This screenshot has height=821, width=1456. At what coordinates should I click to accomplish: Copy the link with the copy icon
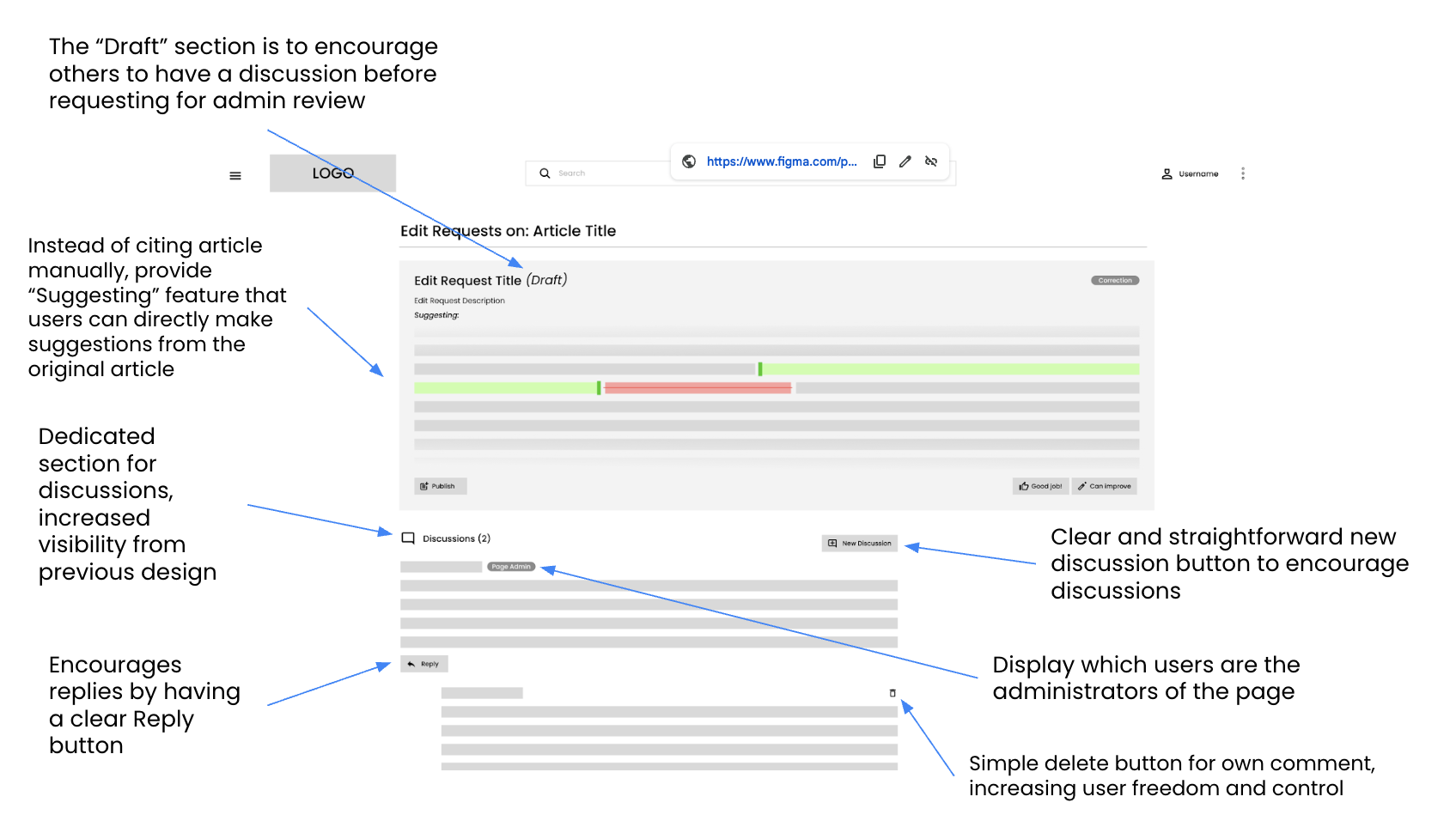(880, 161)
